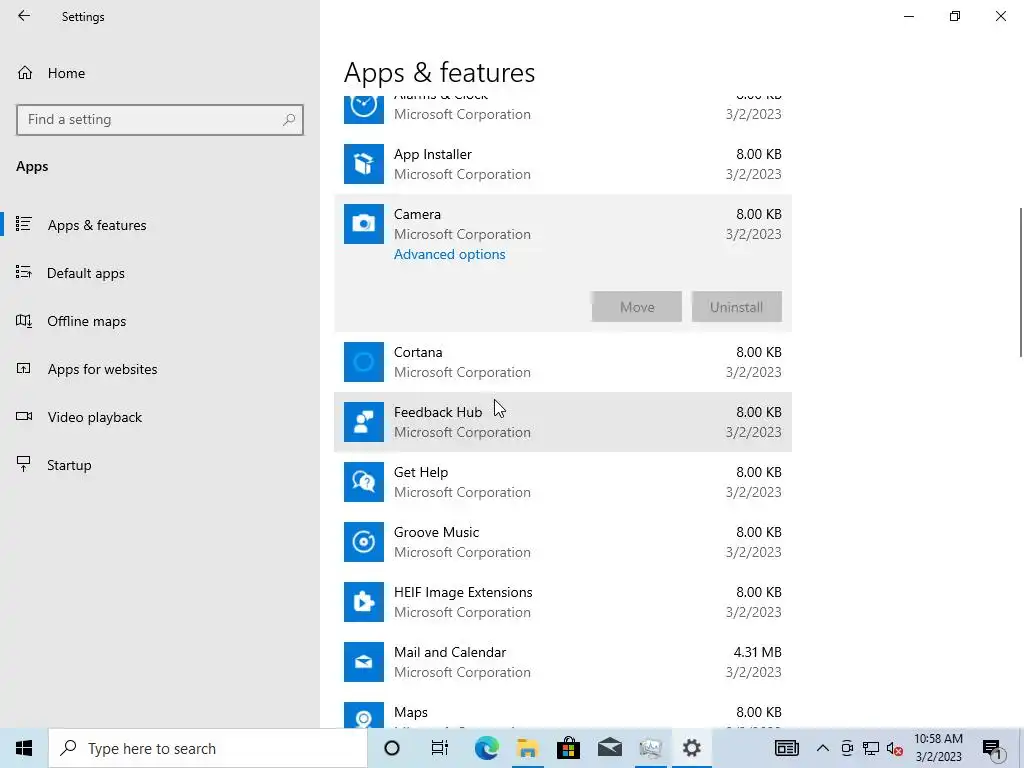This screenshot has width=1024, height=768.
Task: Show hidden system tray icons
Action: 823,748
